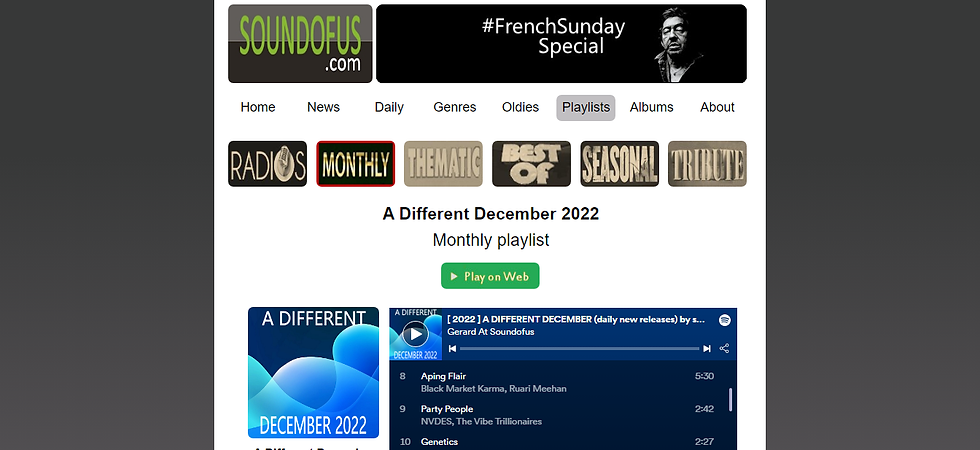Open the December 2022 playlist cover image
980x450 pixels.
pyautogui.click(x=313, y=372)
